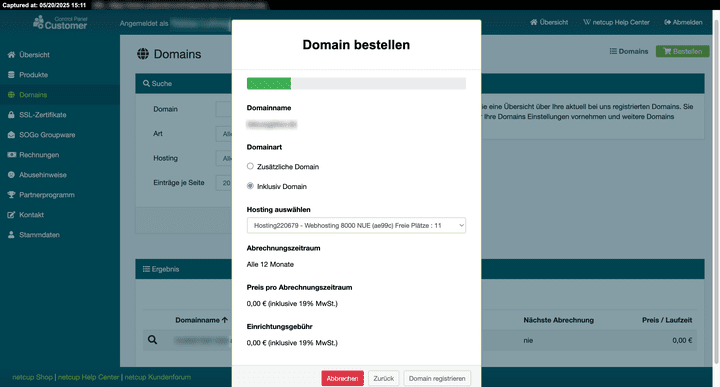Click the SOGo Groupware envelope icon
This screenshot has width=720, height=387.
(x=11, y=135)
